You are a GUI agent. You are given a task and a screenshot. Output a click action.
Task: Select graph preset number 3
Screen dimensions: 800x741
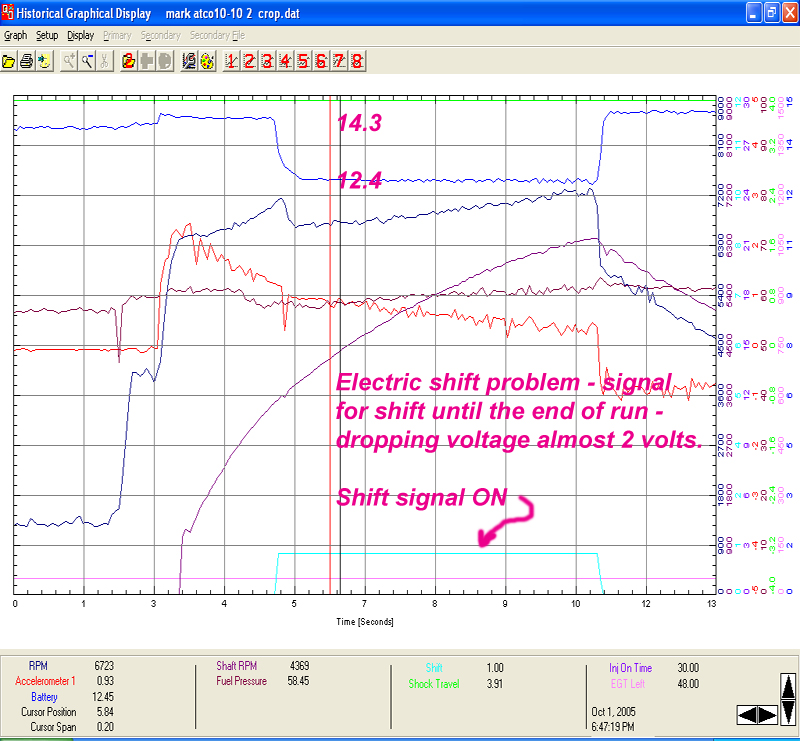267,61
